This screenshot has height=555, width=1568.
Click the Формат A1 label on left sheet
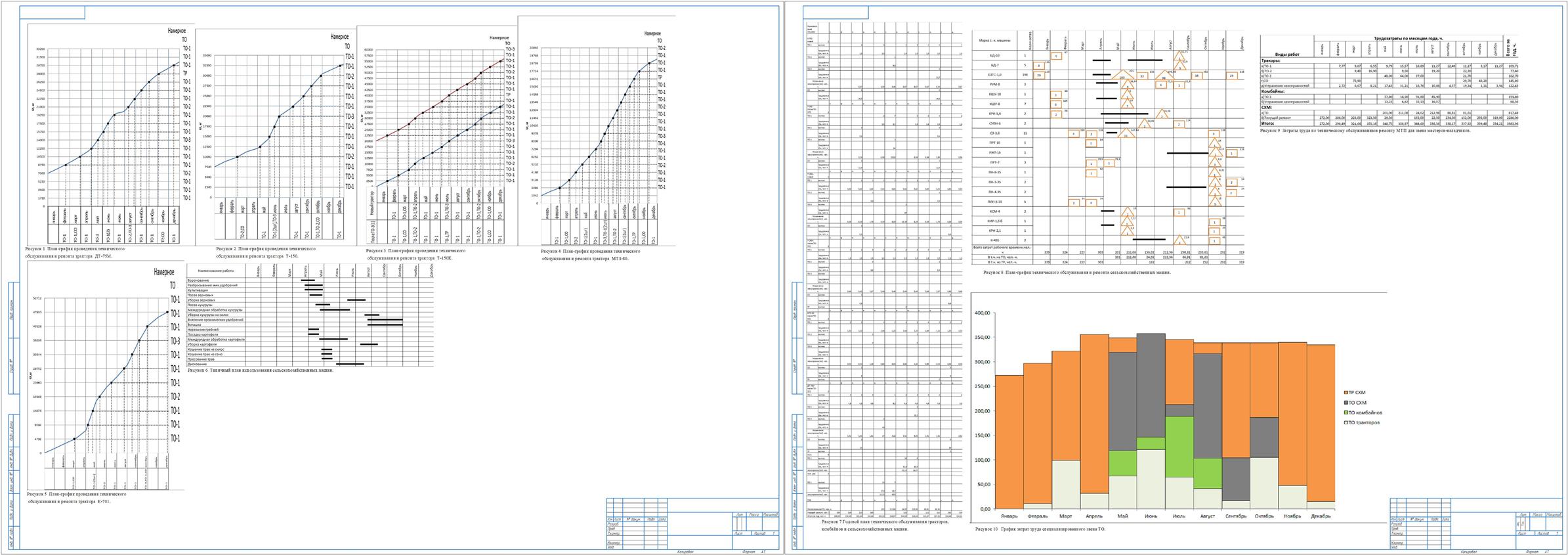click(754, 552)
